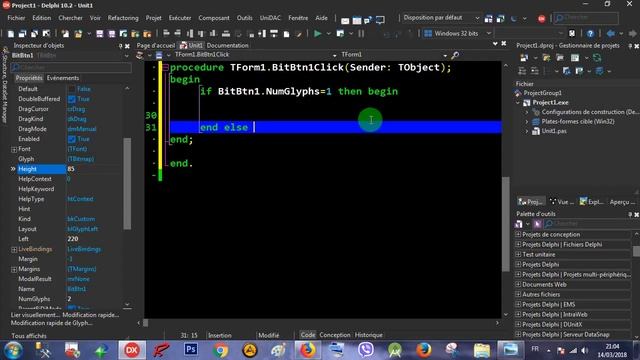Screen dimensions: 640x360
Task: Expand Configurations de construction node
Action: point(527,112)
